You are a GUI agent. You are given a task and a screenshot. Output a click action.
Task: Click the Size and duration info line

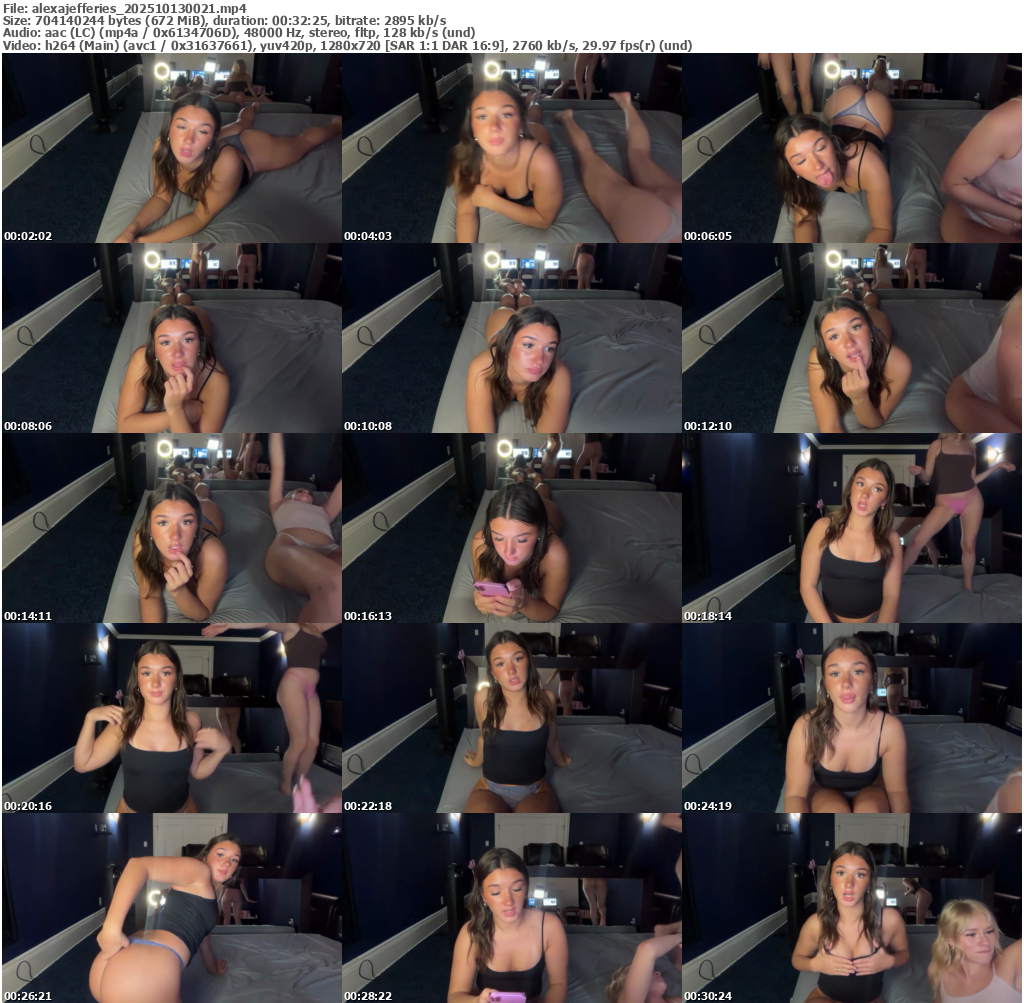[224, 20]
